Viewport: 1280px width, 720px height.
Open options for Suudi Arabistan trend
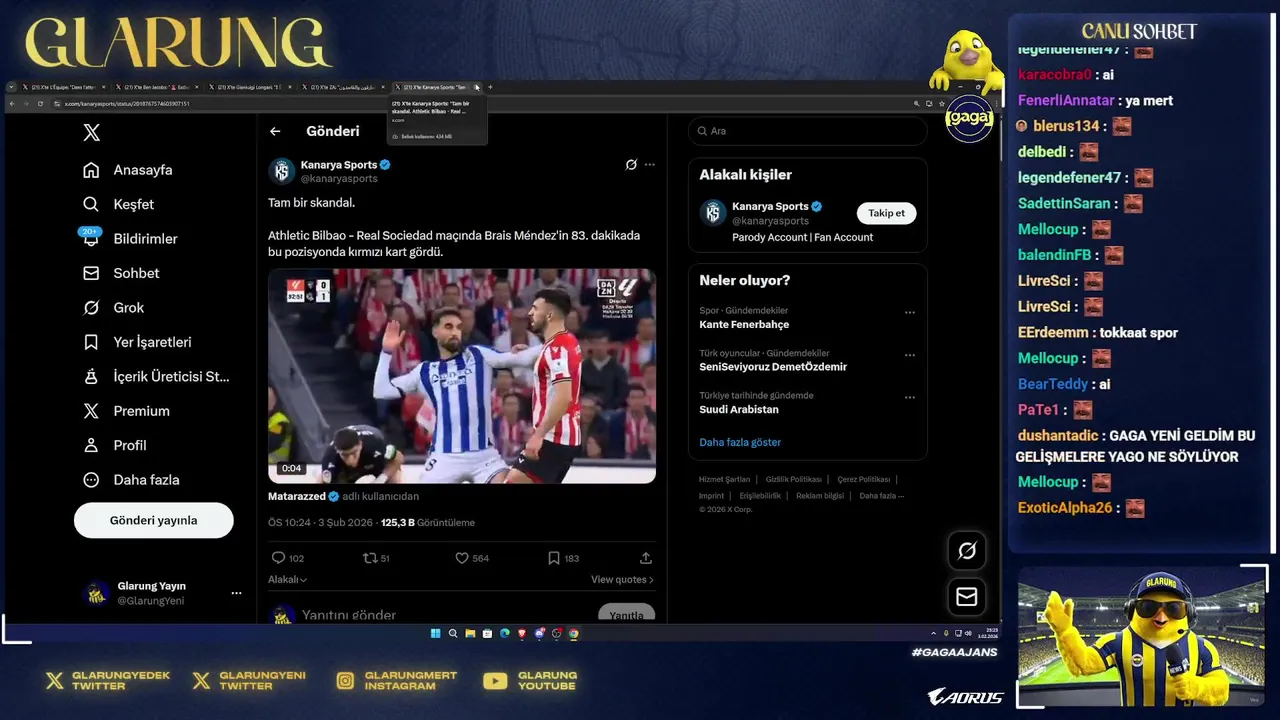click(x=910, y=397)
